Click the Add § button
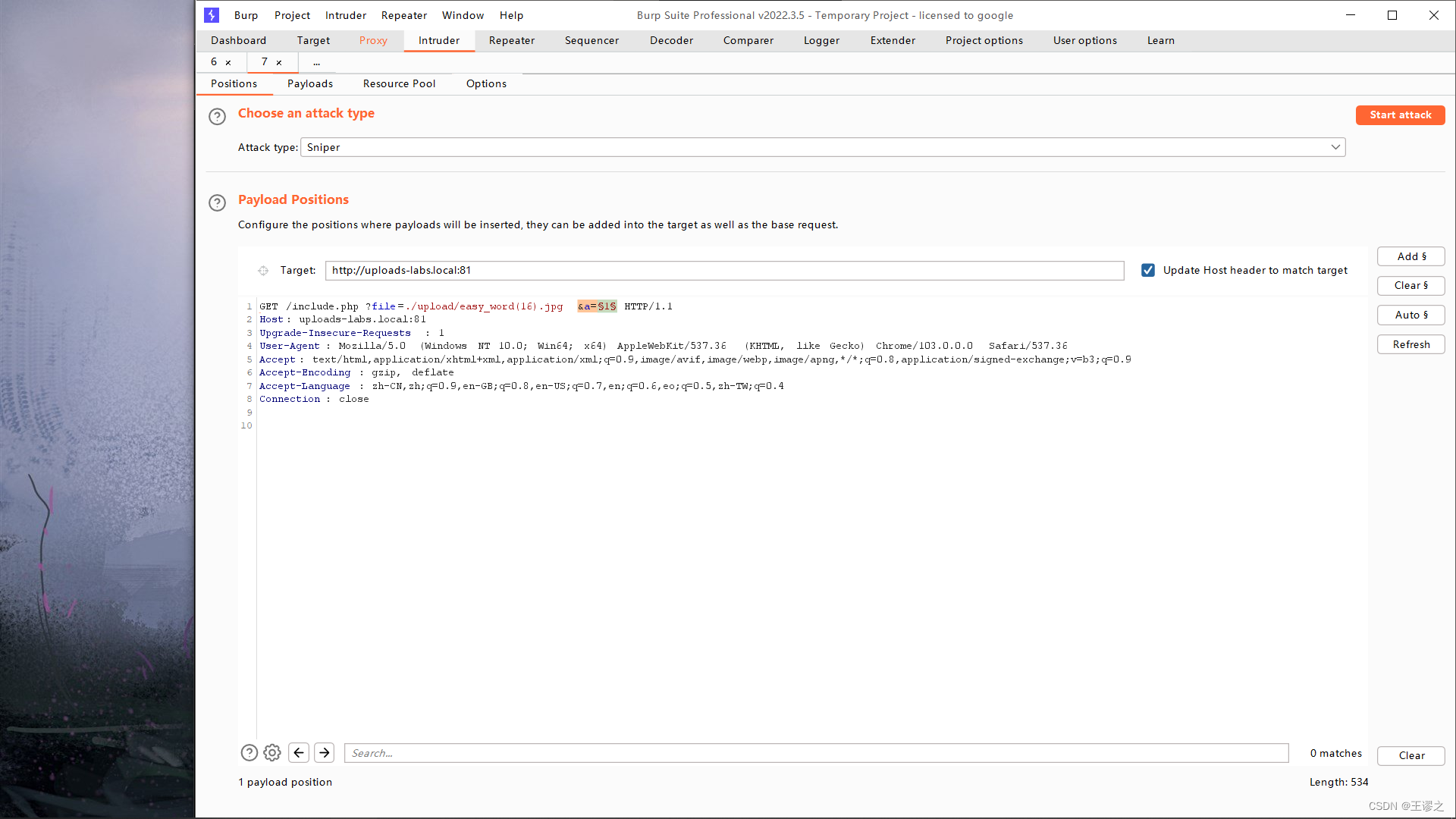 tap(1411, 256)
